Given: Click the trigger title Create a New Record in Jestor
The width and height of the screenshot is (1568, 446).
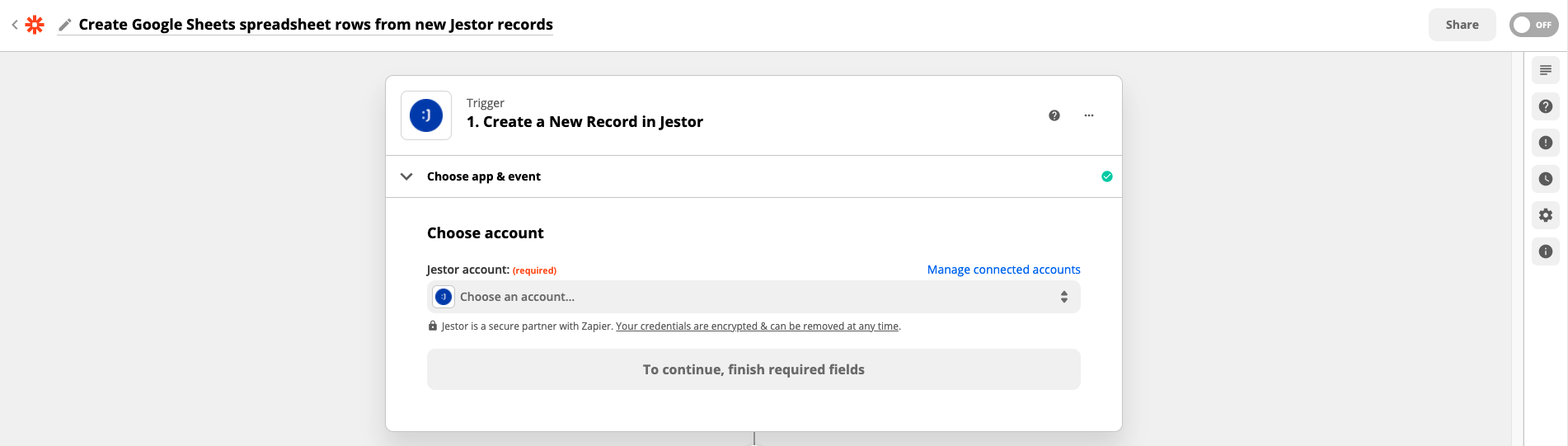Looking at the screenshot, I should [584, 122].
